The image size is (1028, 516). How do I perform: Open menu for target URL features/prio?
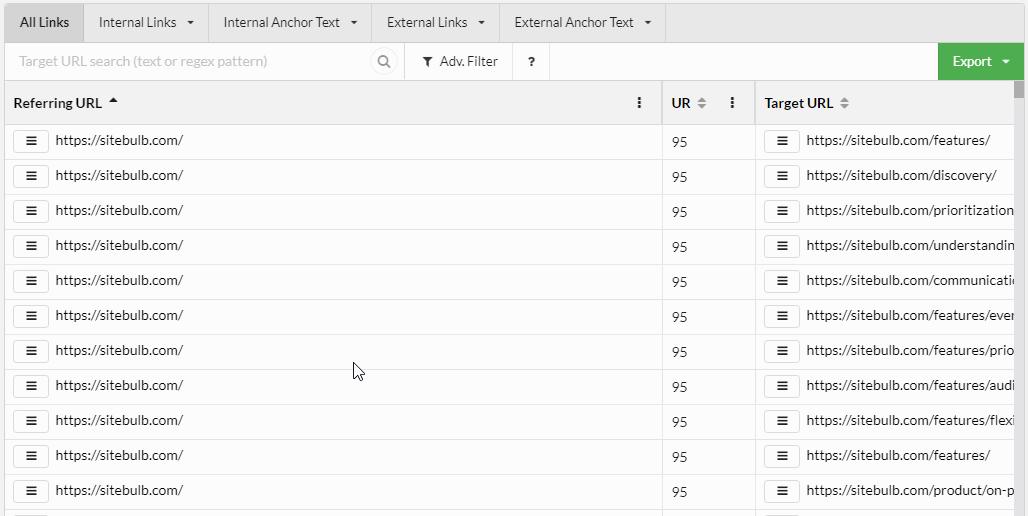[x=782, y=351]
